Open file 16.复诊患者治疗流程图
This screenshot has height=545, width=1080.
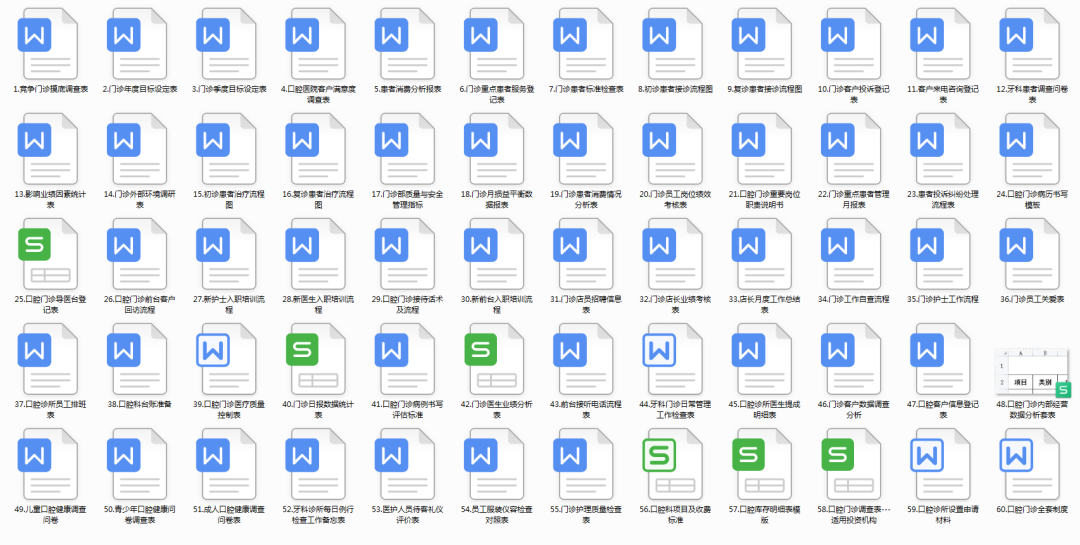coord(318,150)
